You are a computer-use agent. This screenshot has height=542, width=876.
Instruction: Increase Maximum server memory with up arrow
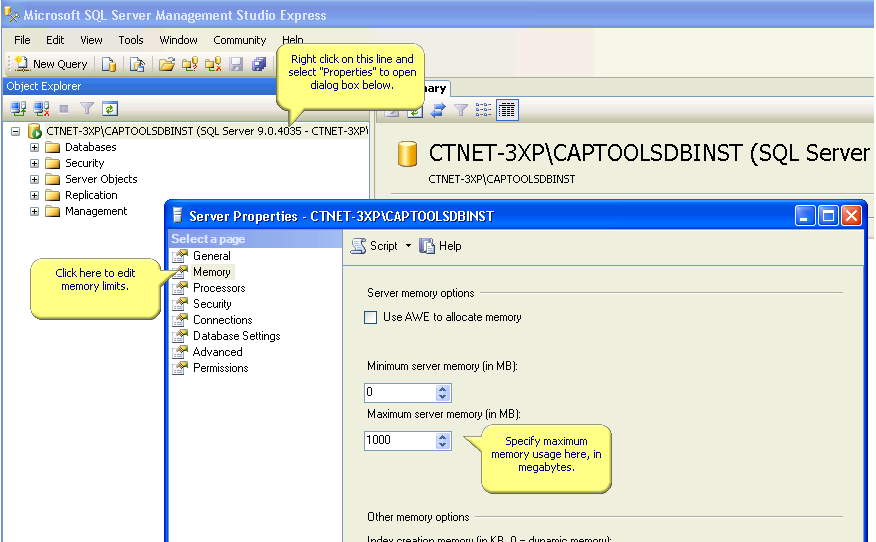click(x=443, y=436)
